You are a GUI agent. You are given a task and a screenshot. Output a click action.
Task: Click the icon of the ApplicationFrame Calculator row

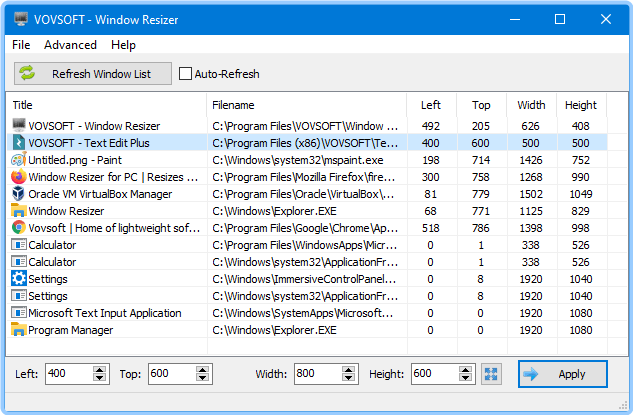[x=19, y=262]
